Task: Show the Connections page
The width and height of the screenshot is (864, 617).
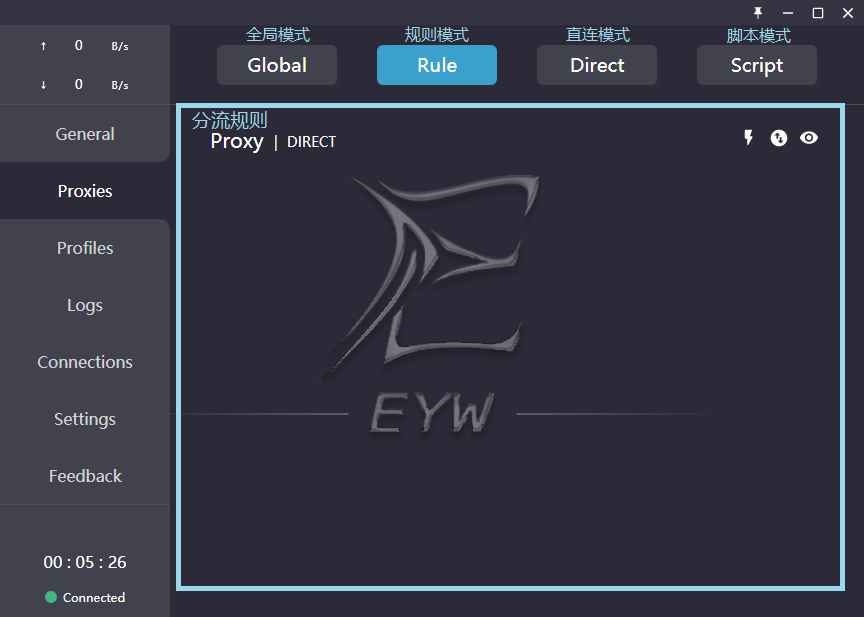Action: pos(85,362)
